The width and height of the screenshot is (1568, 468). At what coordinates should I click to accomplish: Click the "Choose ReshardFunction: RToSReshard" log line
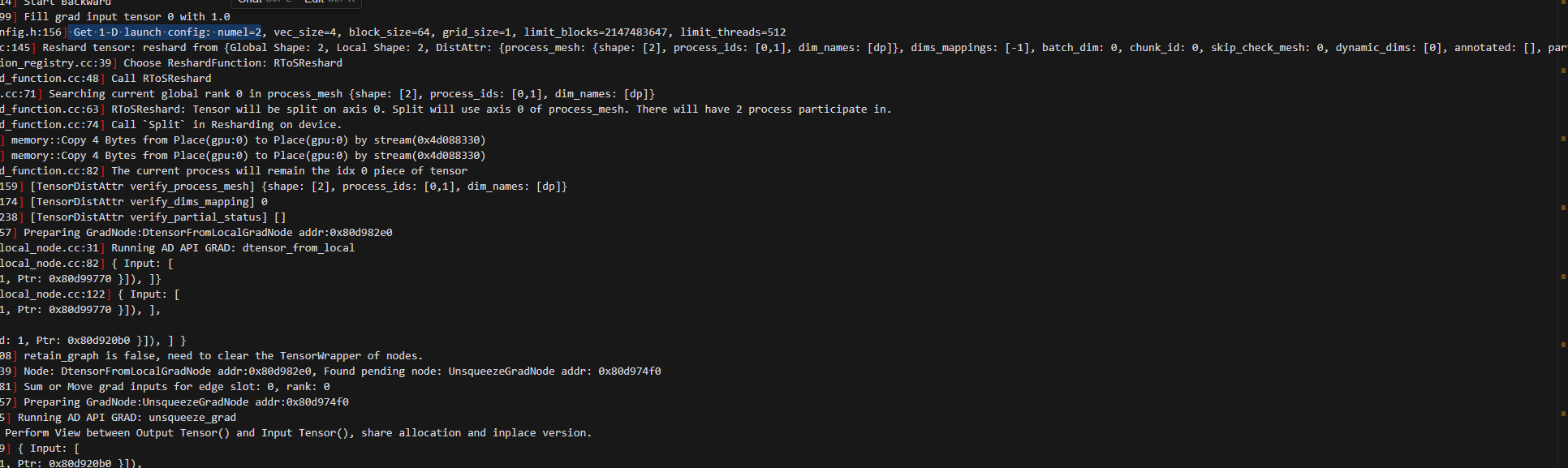click(x=233, y=63)
